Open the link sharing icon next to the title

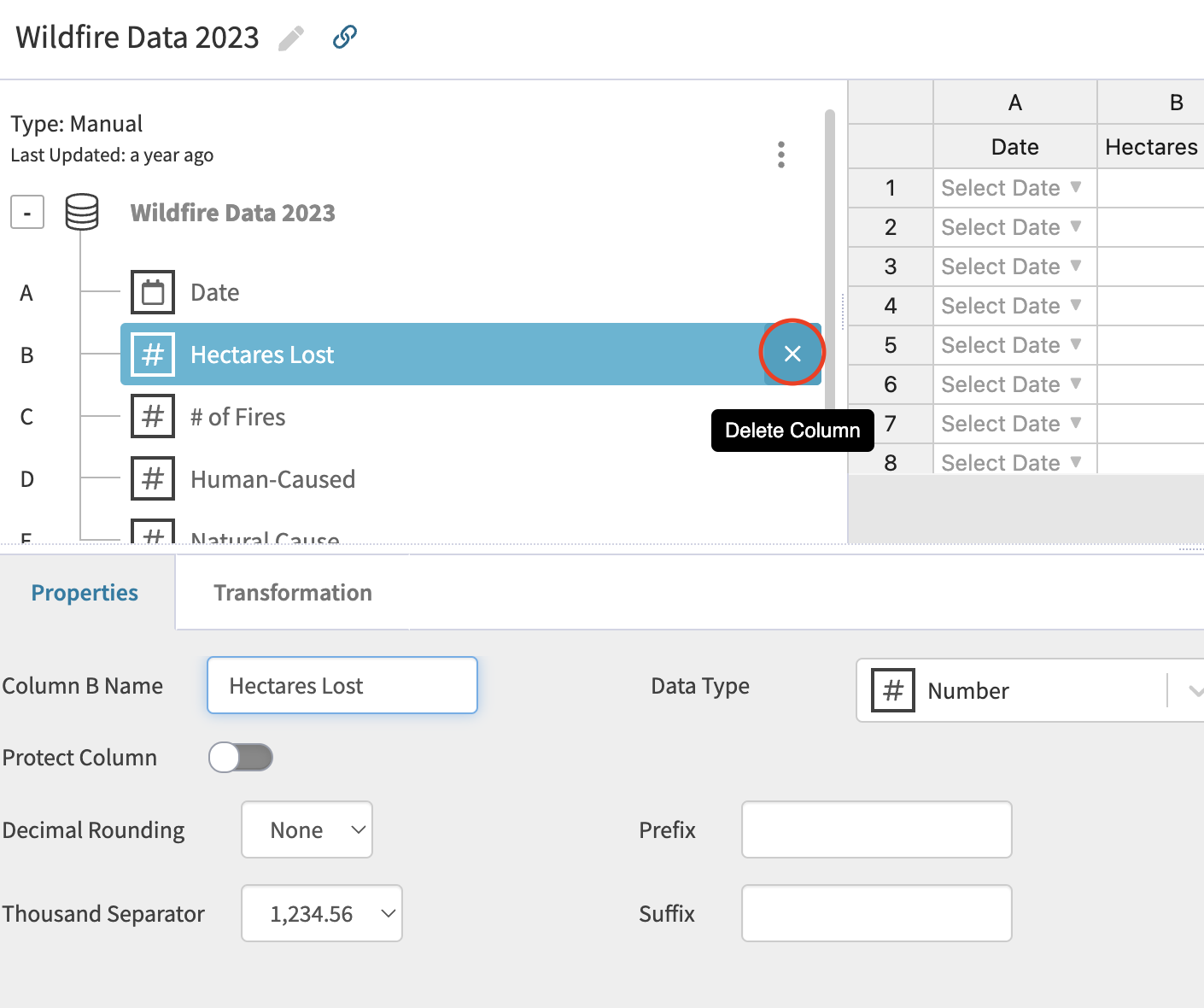(x=344, y=37)
